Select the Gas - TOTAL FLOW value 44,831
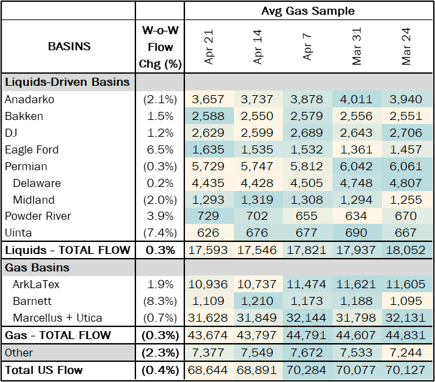Viewport: 435px width, 382px height. pos(406,335)
